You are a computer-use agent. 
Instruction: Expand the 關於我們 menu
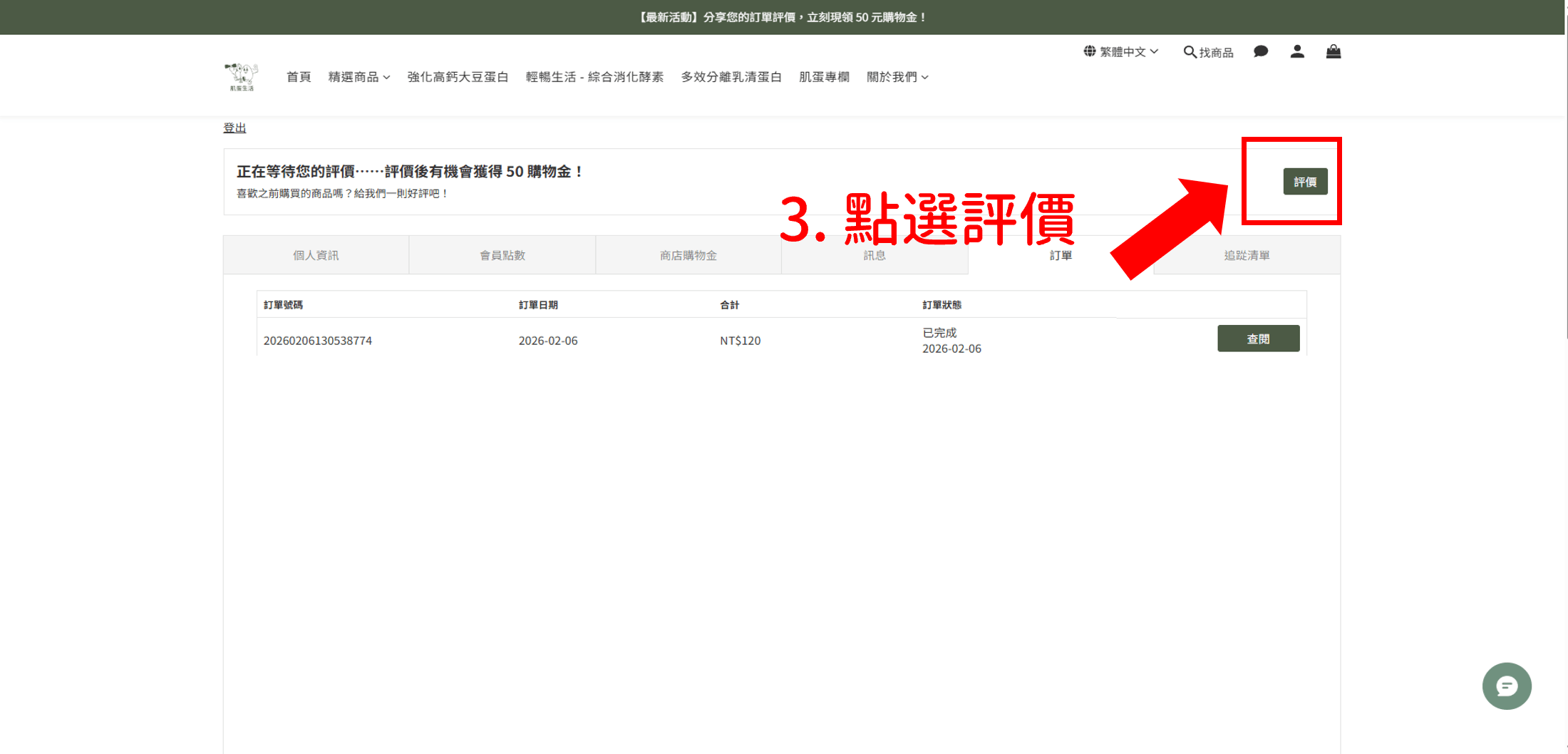pyautogui.click(x=897, y=77)
